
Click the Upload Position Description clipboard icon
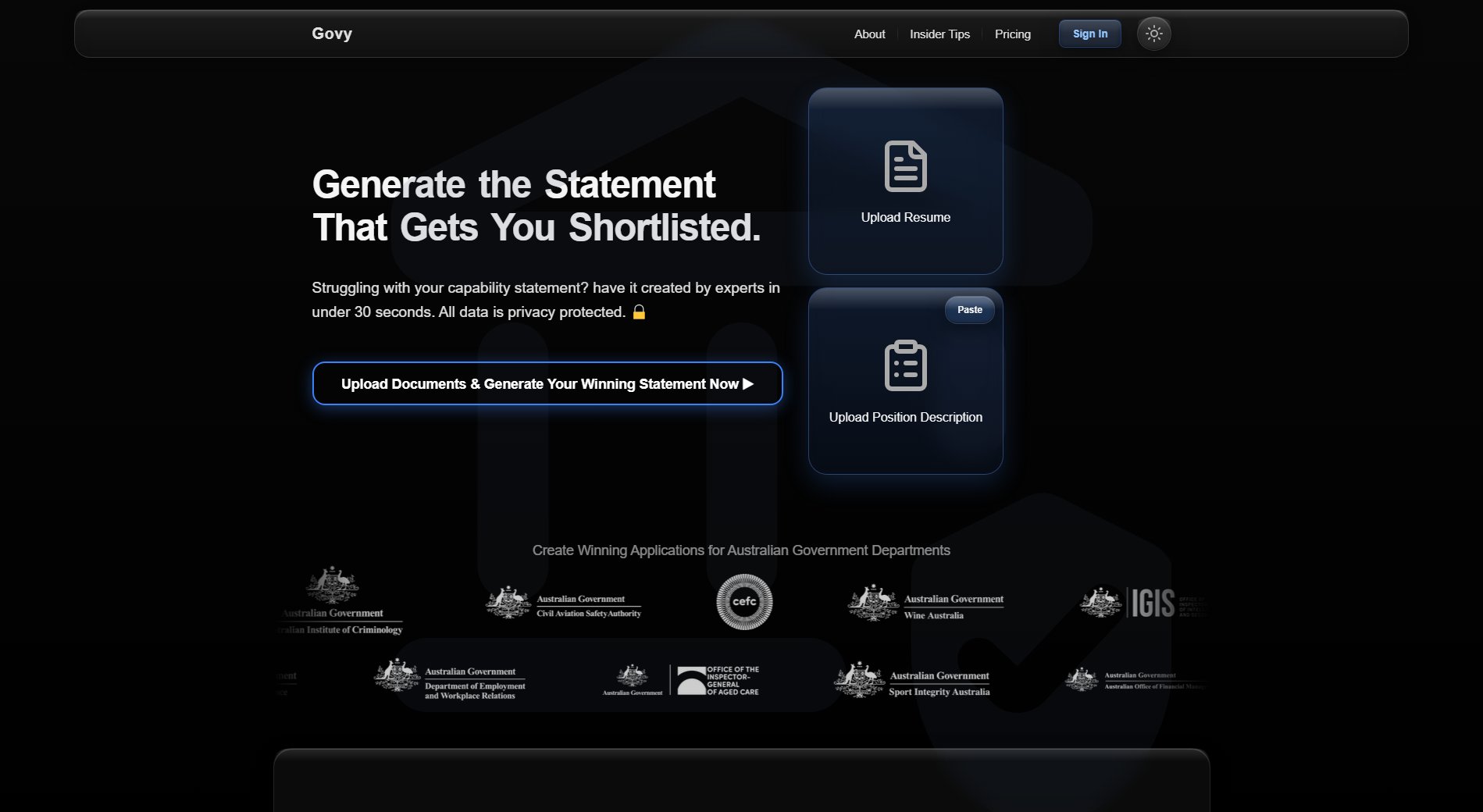point(905,365)
